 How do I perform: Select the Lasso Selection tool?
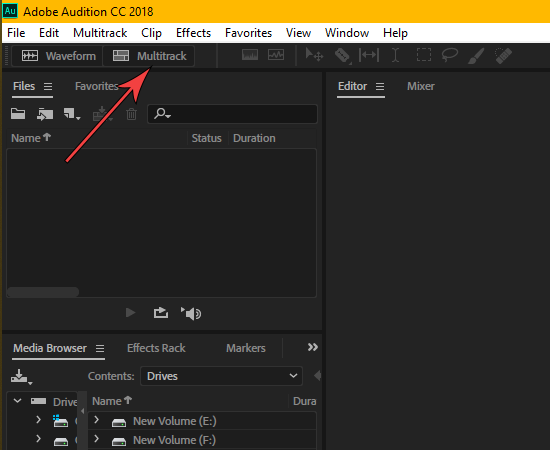point(449,55)
